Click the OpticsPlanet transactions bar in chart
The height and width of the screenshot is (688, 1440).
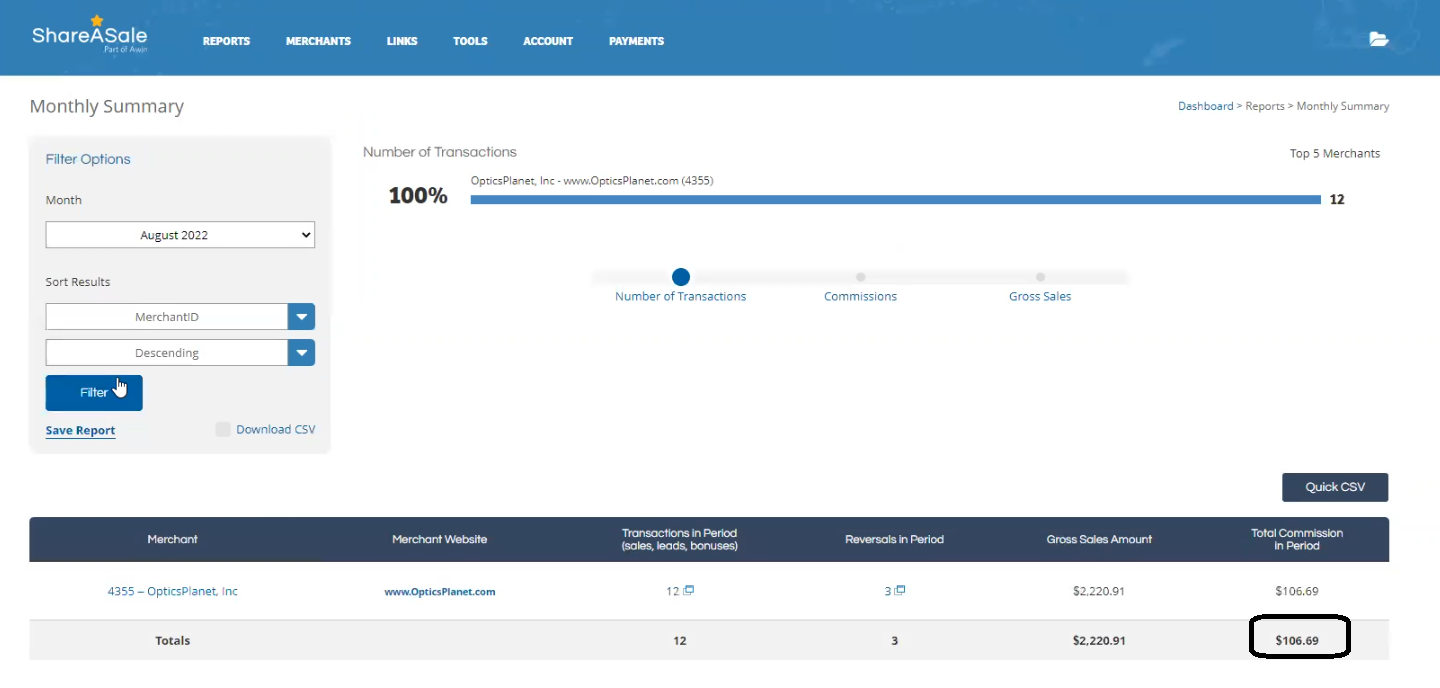(x=896, y=199)
